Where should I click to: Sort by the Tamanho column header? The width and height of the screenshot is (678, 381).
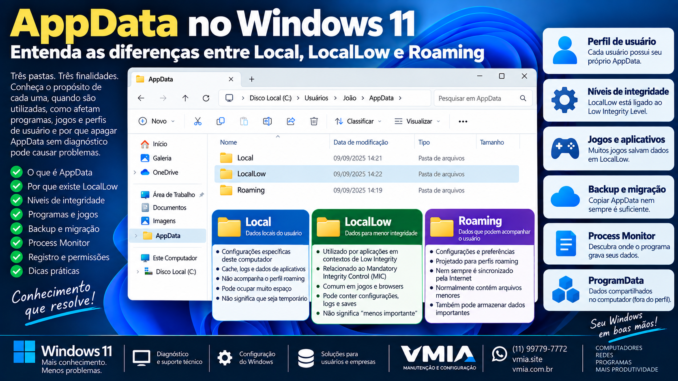(x=492, y=142)
